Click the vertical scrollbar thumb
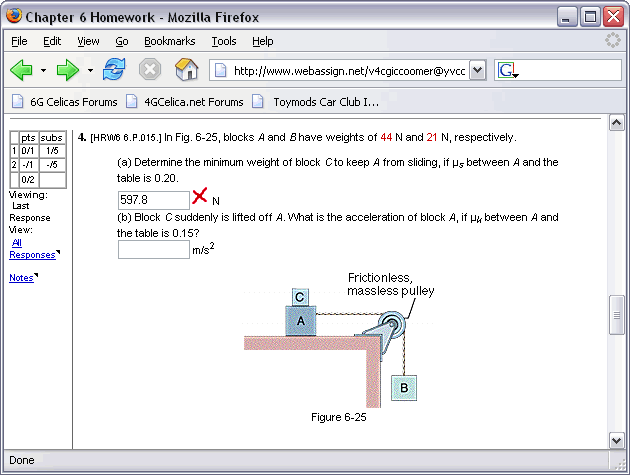630x475 pixels. [x=616, y=315]
